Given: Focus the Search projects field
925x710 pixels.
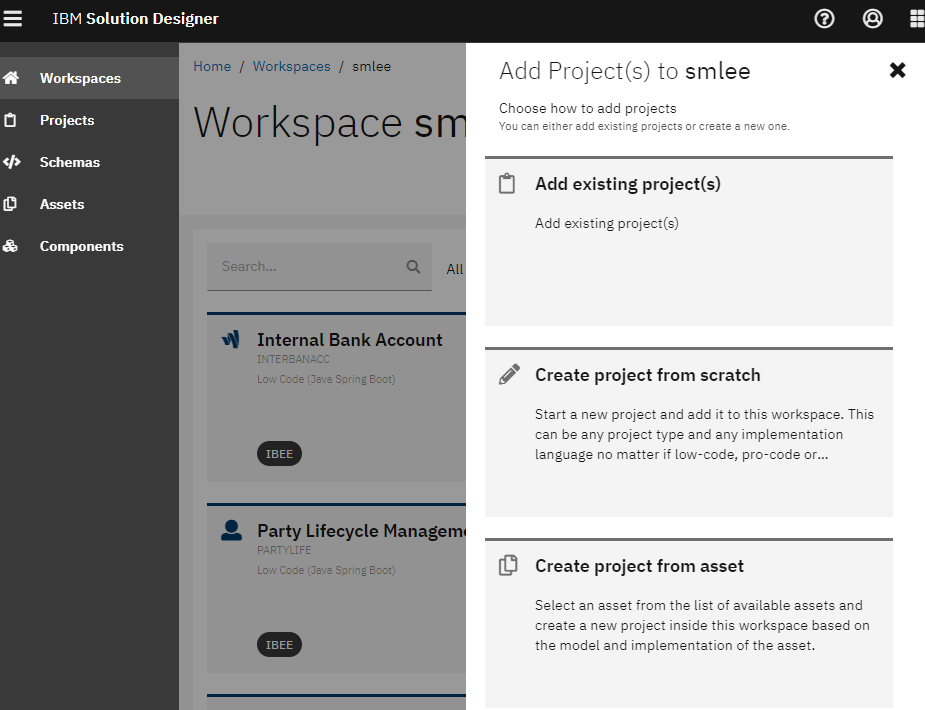Looking at the screenshot, I should (x=319, y=267).
